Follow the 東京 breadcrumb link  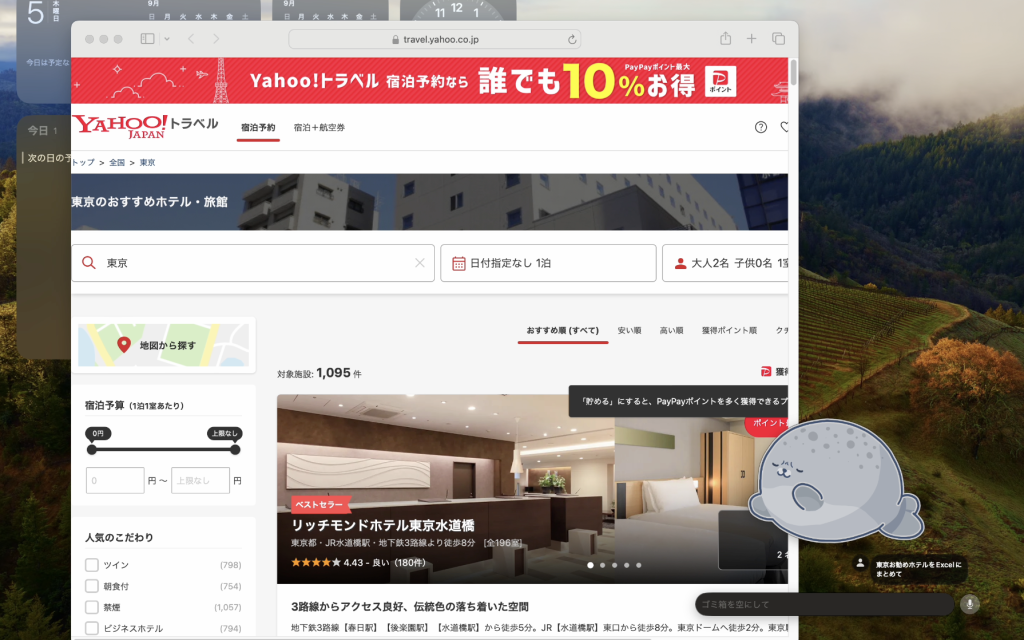[148, 163]
